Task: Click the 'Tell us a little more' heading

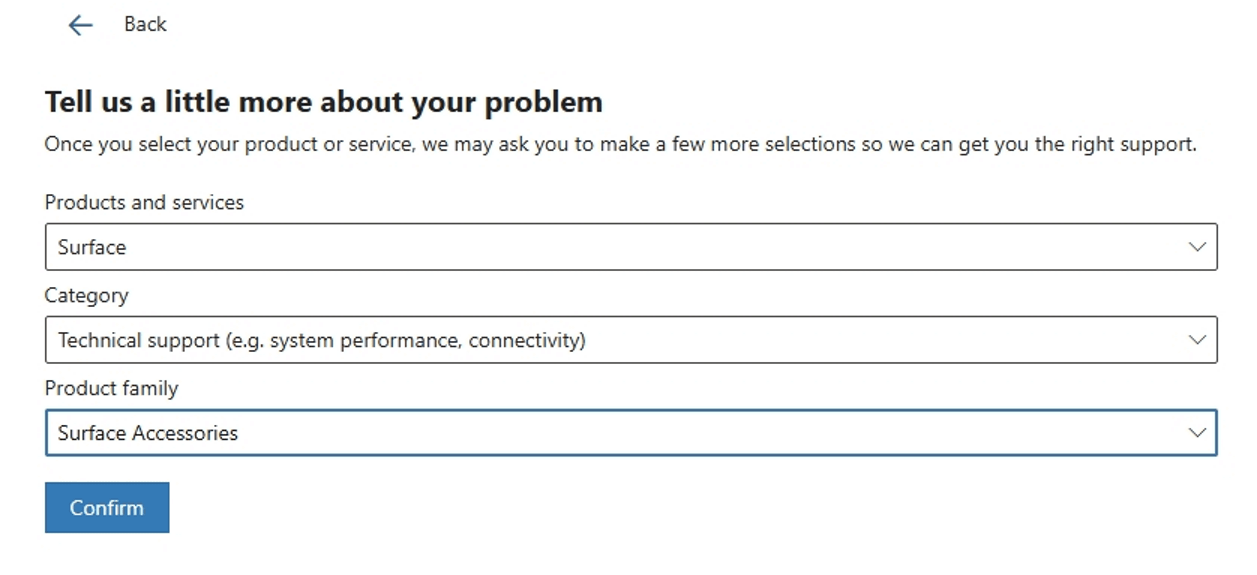Action: point(324,102)
